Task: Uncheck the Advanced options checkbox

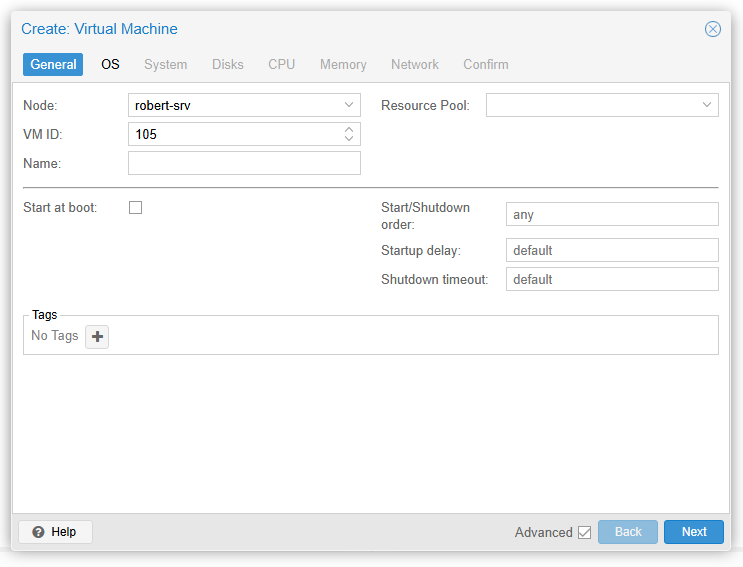Action: coord(584,532)
